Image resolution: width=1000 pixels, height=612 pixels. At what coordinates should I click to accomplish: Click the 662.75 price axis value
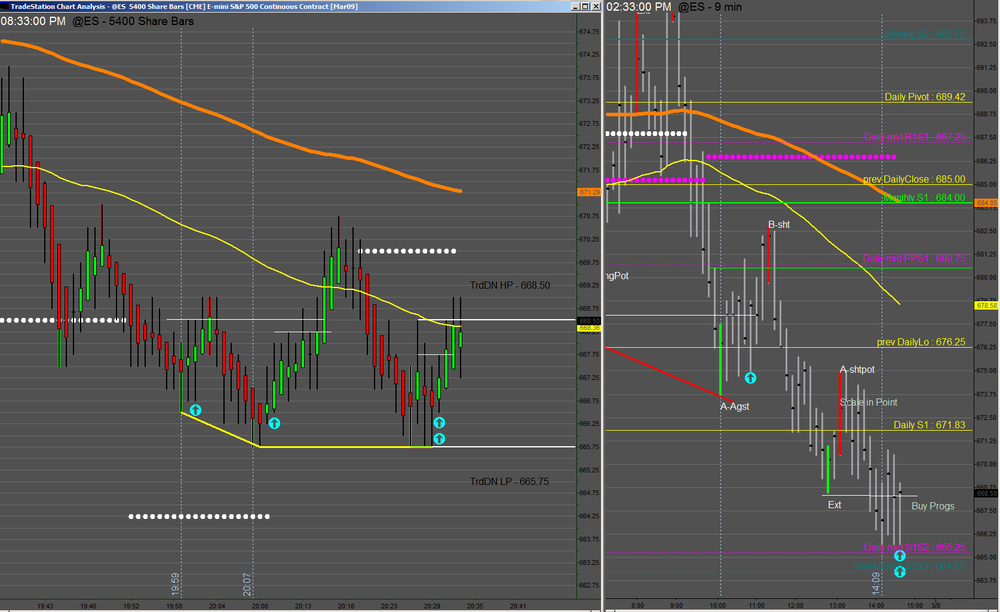click(x=589, y=585)
